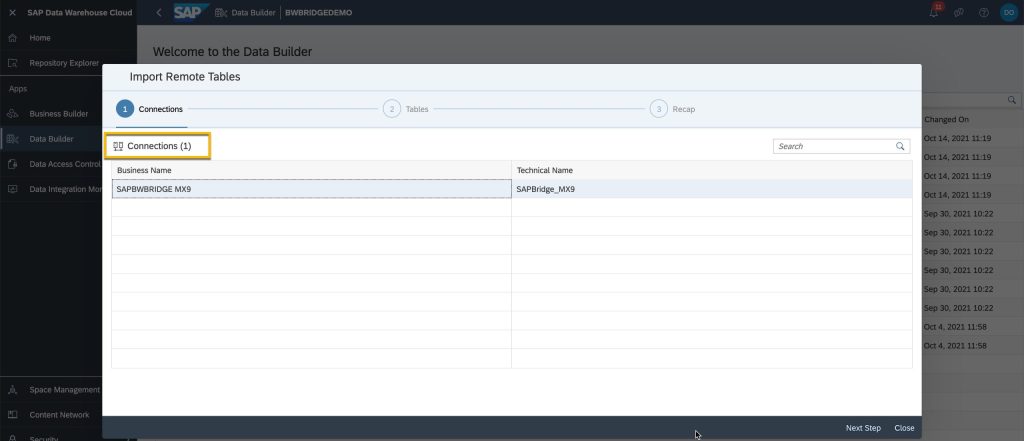The image size is (1024, 441).
Task: Click the Technical Name column header
Action: 712,171
